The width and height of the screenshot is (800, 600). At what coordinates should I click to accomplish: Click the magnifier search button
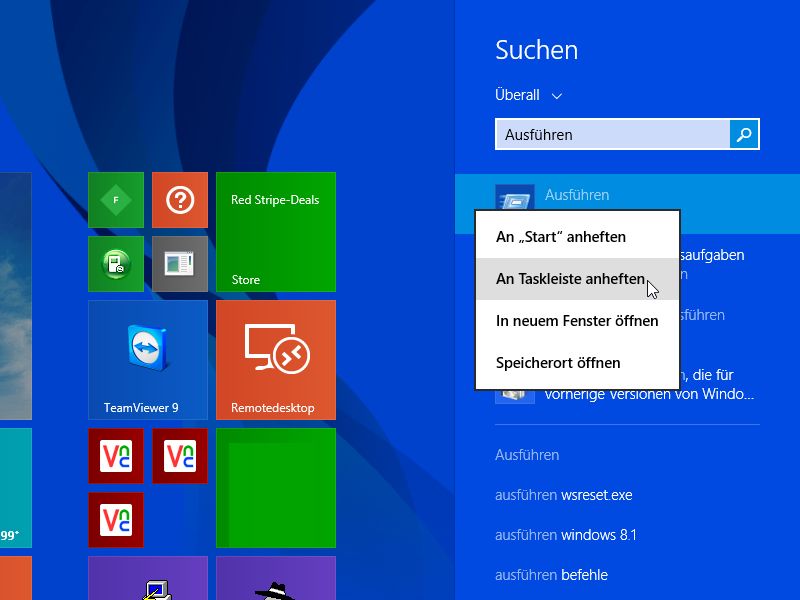point(744,134)
